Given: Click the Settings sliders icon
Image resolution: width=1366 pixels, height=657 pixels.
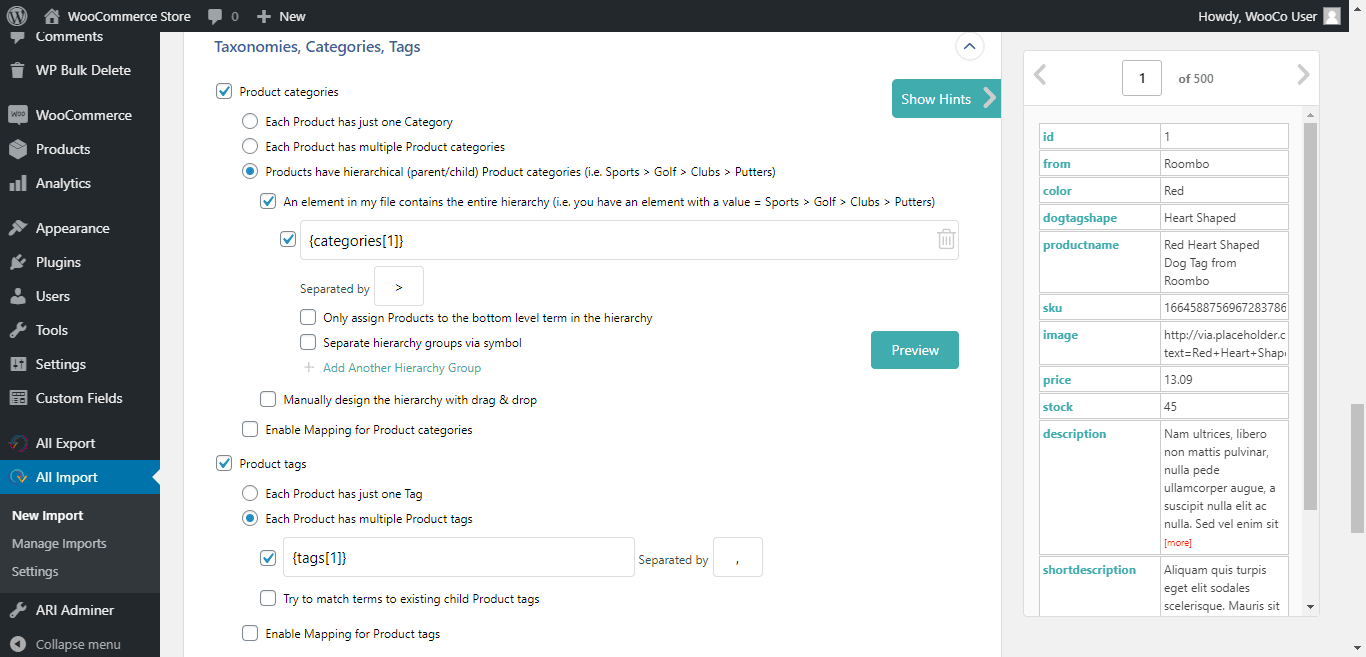Looking at the screenshot, I should [18, 364].
